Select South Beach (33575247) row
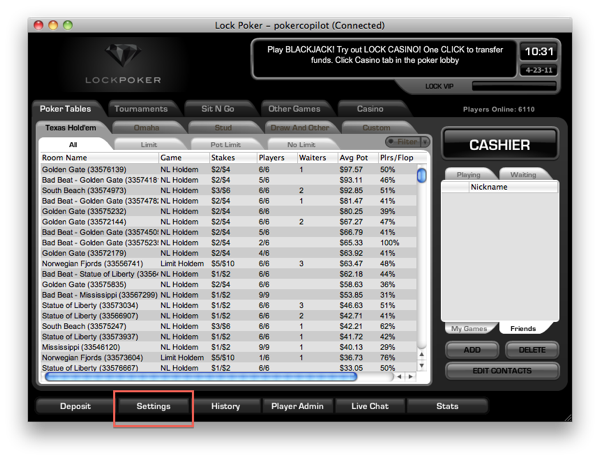 [x=228, y=326]
